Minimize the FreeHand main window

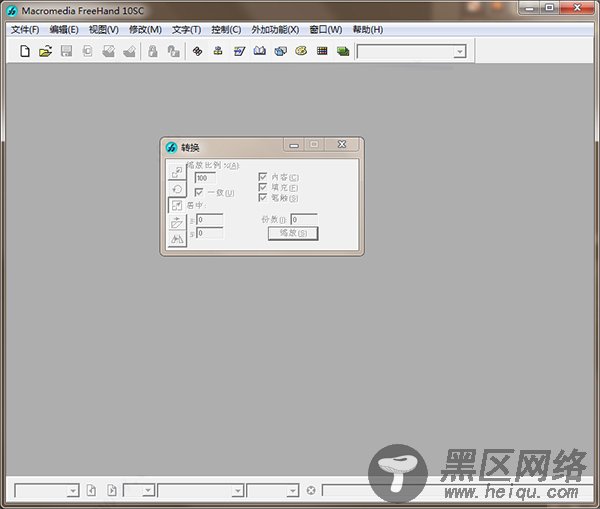pos(530,8)
